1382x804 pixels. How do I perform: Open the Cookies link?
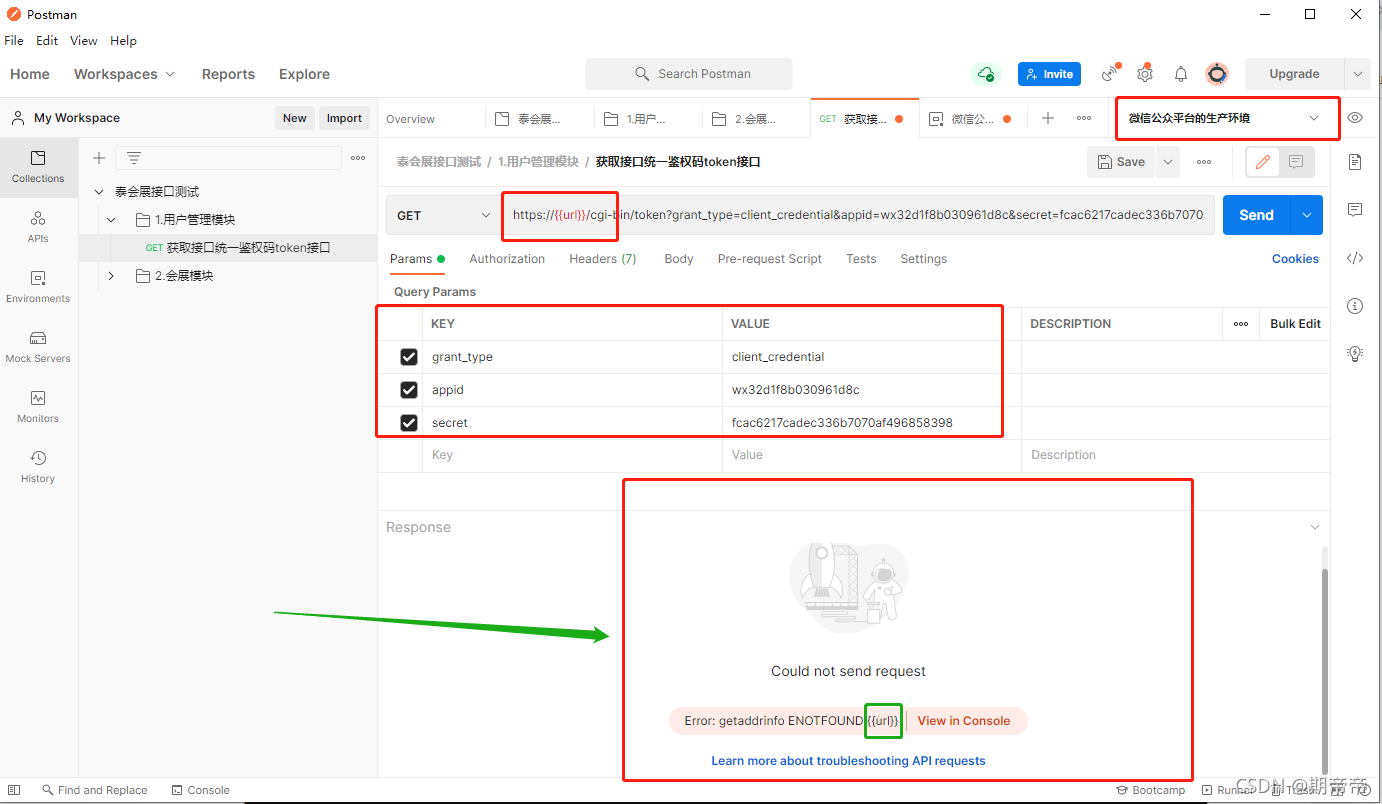click(1295, 259)
